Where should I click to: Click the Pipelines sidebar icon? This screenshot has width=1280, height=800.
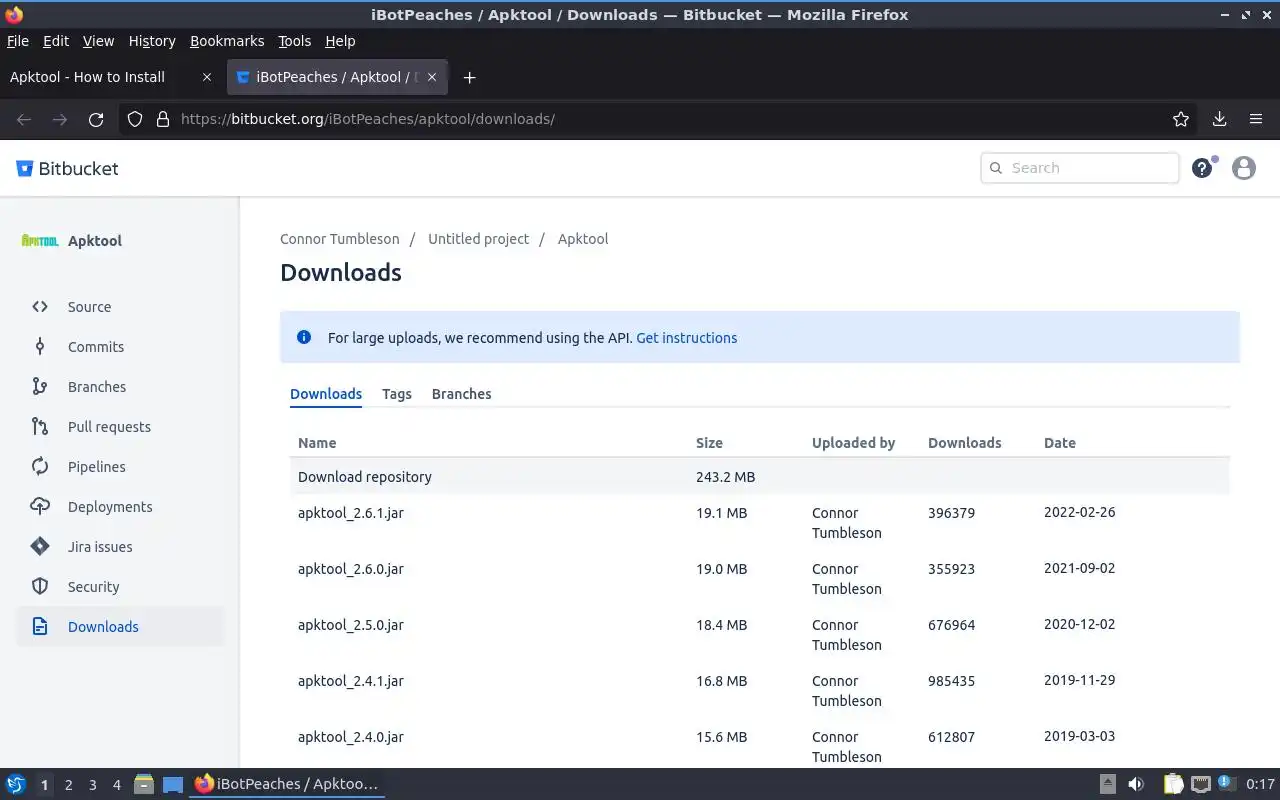[x=40, y=467]
